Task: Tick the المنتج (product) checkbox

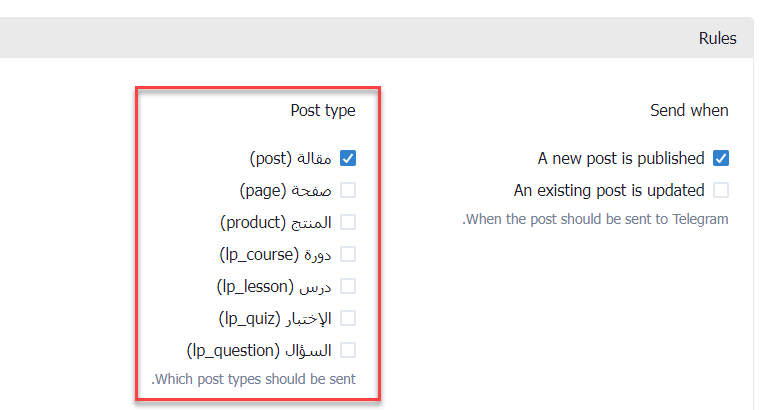Action: click(x=348, y=222)
